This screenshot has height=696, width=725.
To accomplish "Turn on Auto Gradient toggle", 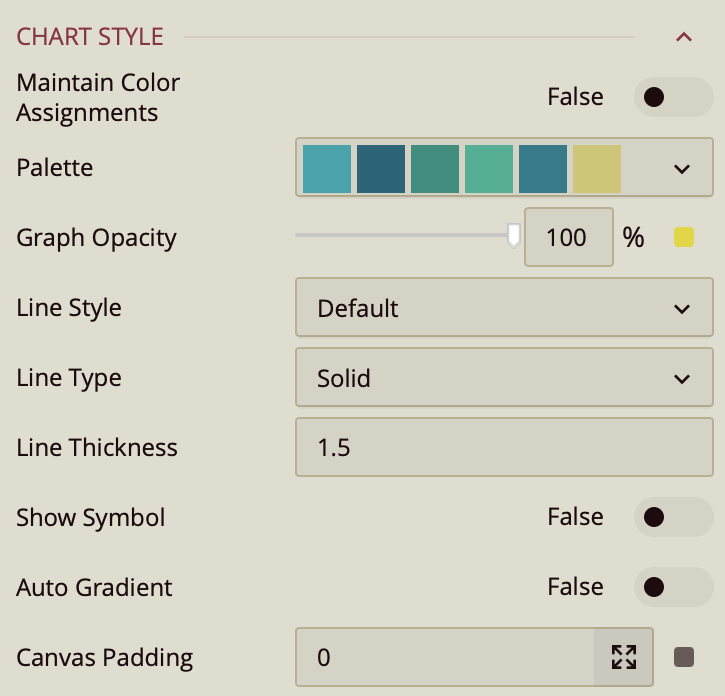I will [x=671, y=587].
